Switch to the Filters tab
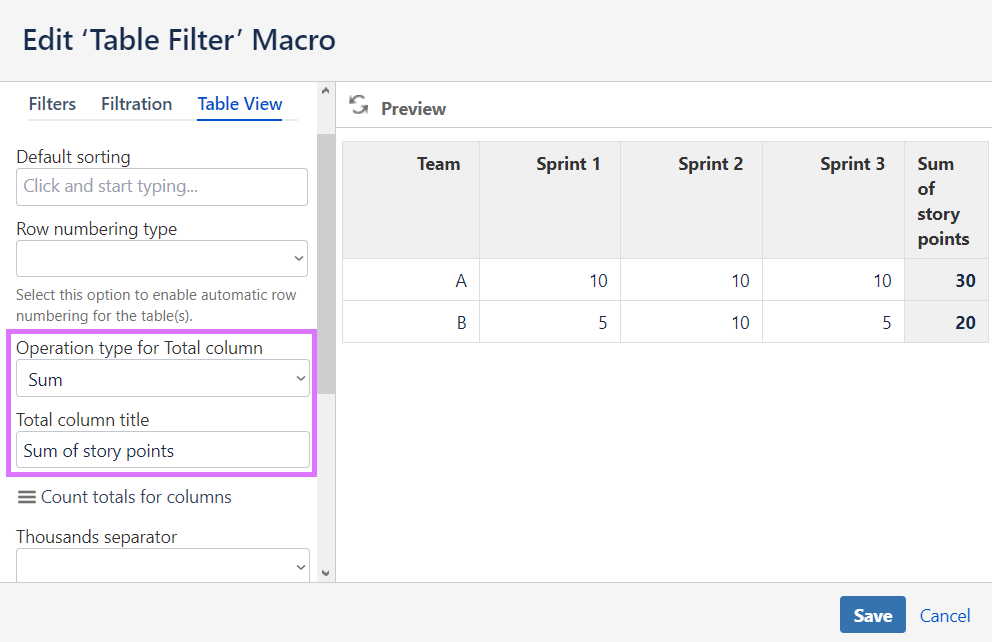 pyautogui.click(x=52, y=104)
